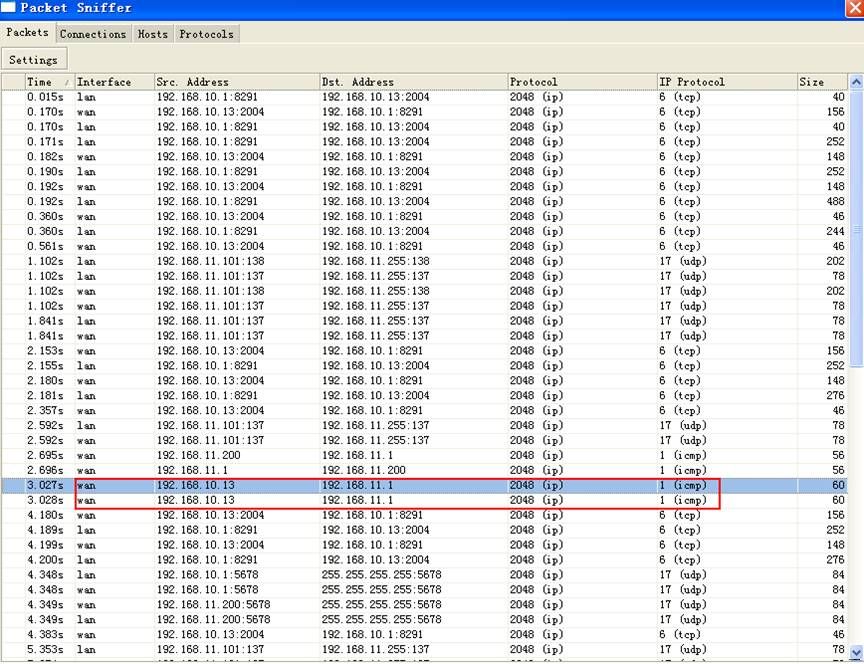The height and width of the screenshot is (664, 864).
Task: Sort by the Size column header
Action: click(x=820, y=82)
